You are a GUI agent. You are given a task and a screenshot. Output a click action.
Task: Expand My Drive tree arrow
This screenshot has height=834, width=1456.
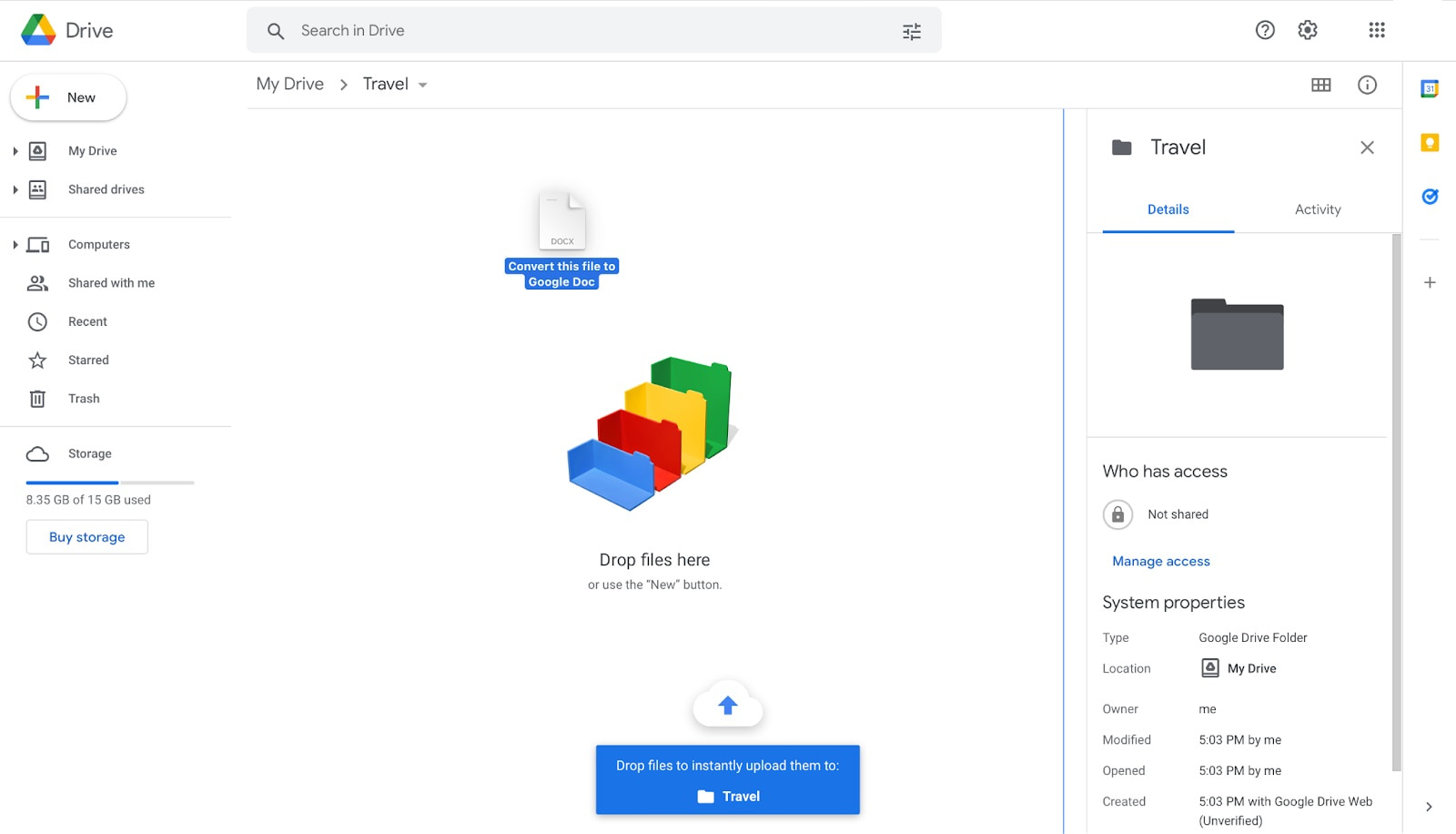click(15, 151)
